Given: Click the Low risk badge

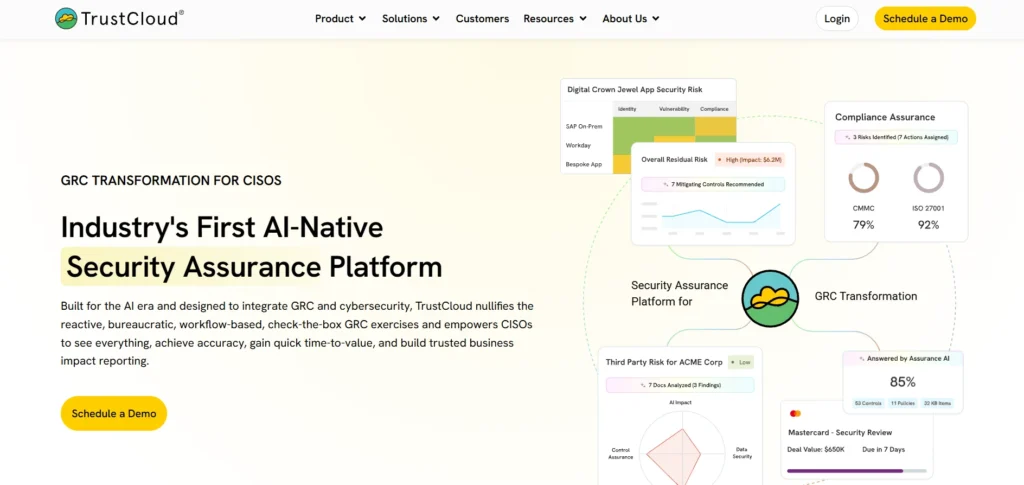Looking at the screenshot, I should pyautogui.click(x=741, y=362).
